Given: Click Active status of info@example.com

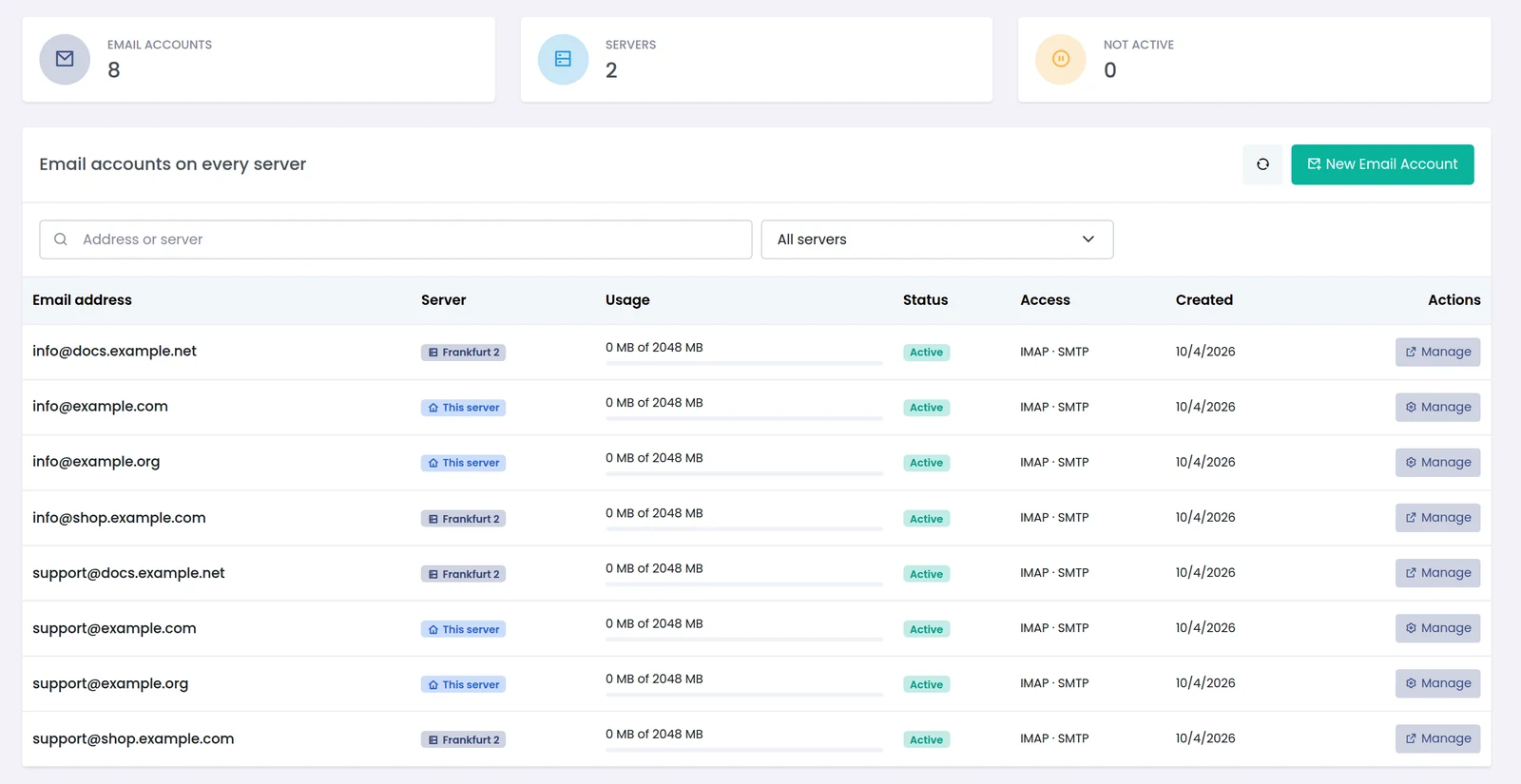Looking at the screenshot, I should pos(926,408).
